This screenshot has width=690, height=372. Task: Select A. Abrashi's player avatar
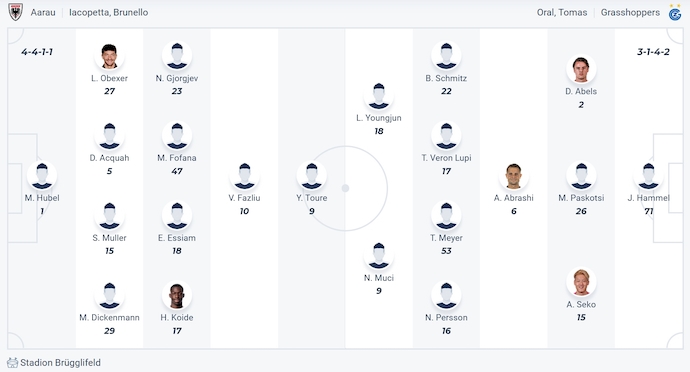514,176
